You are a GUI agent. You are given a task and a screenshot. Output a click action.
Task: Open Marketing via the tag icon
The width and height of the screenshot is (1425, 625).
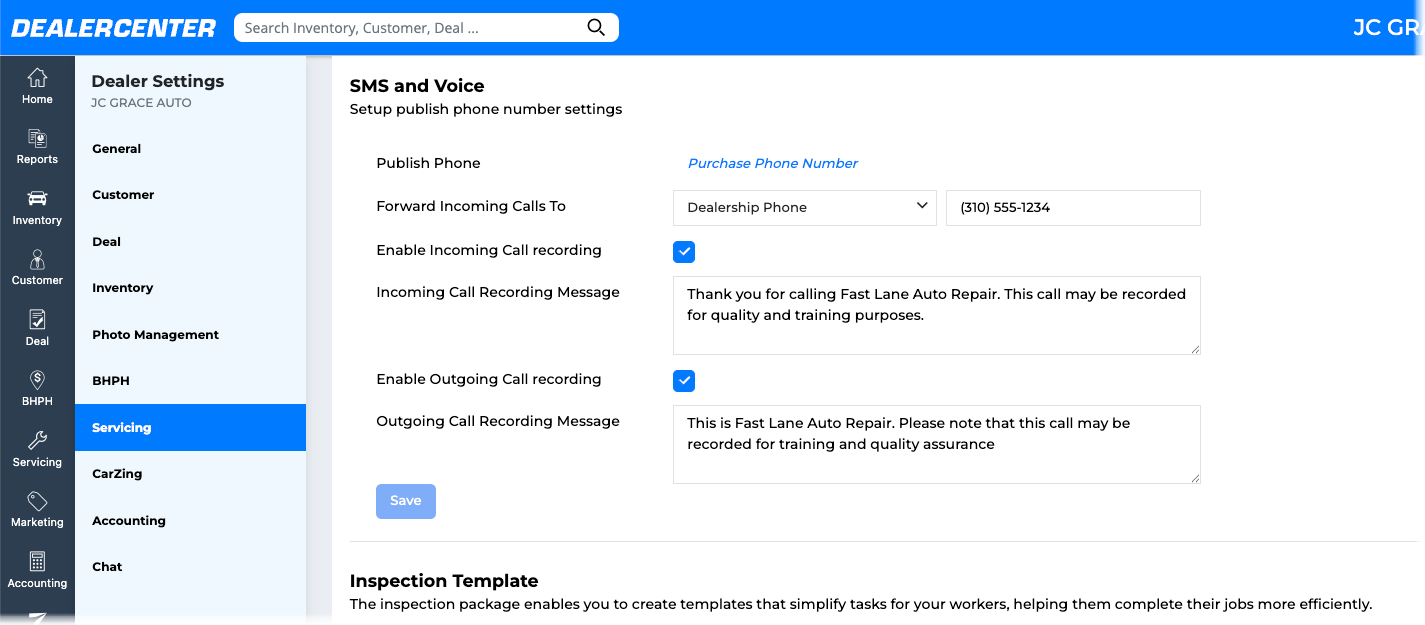point(37,509)
